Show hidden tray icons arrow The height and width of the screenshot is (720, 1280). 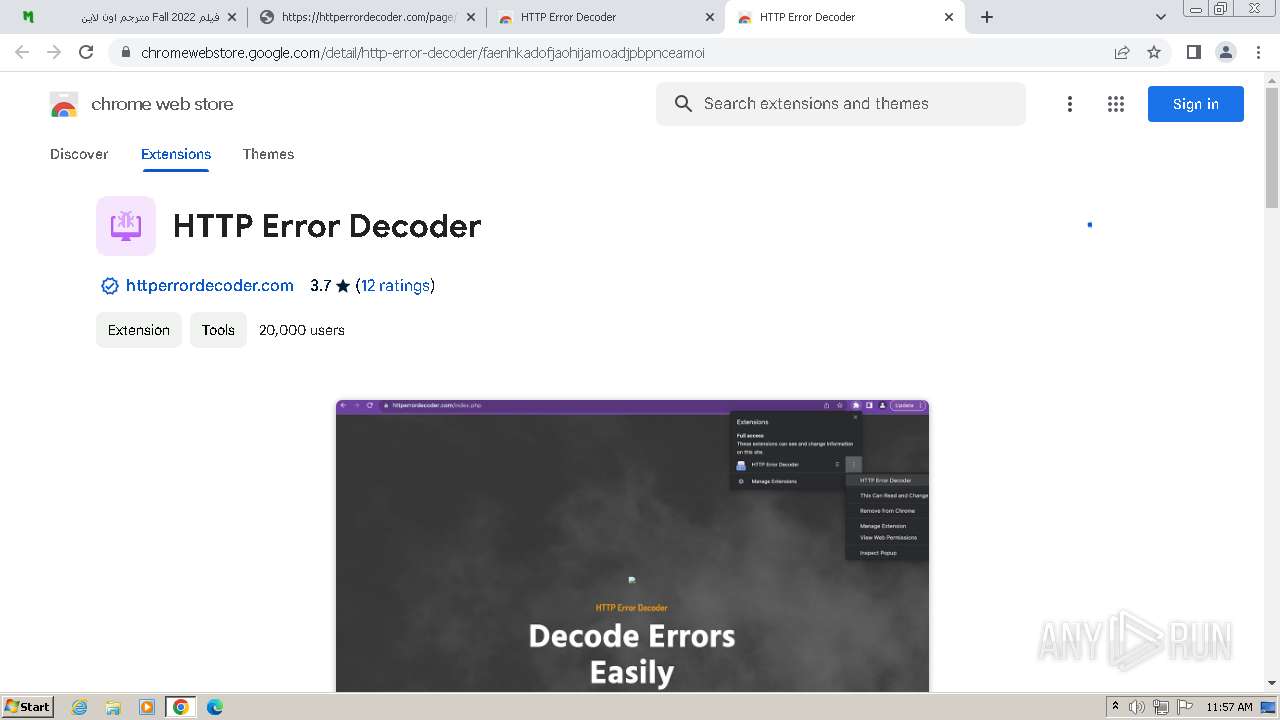(x=1115, y=707)
